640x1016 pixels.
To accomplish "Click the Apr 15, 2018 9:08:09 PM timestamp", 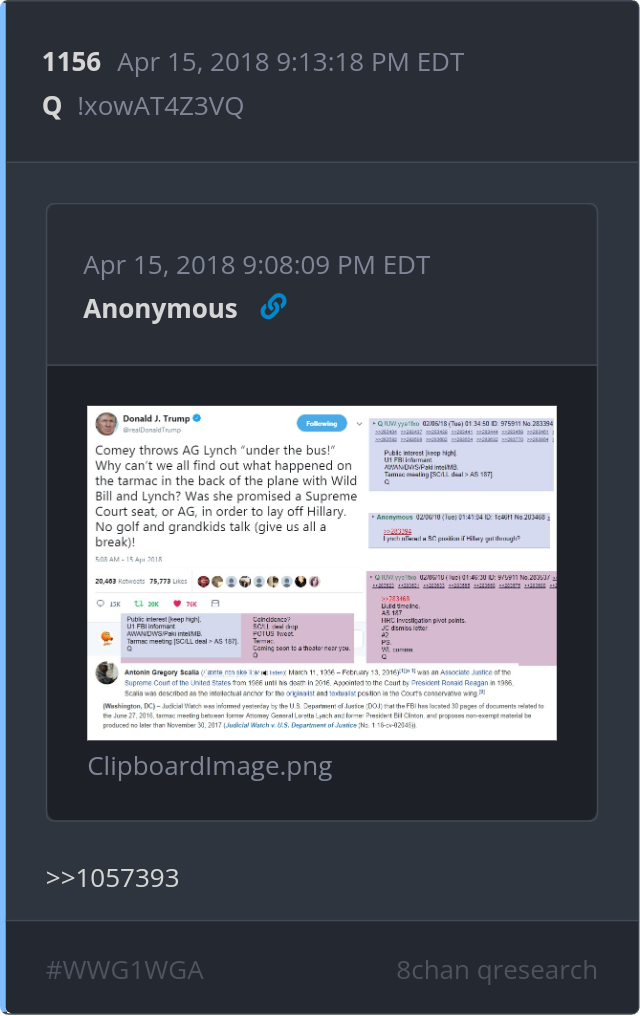I will tap(257, 265).
